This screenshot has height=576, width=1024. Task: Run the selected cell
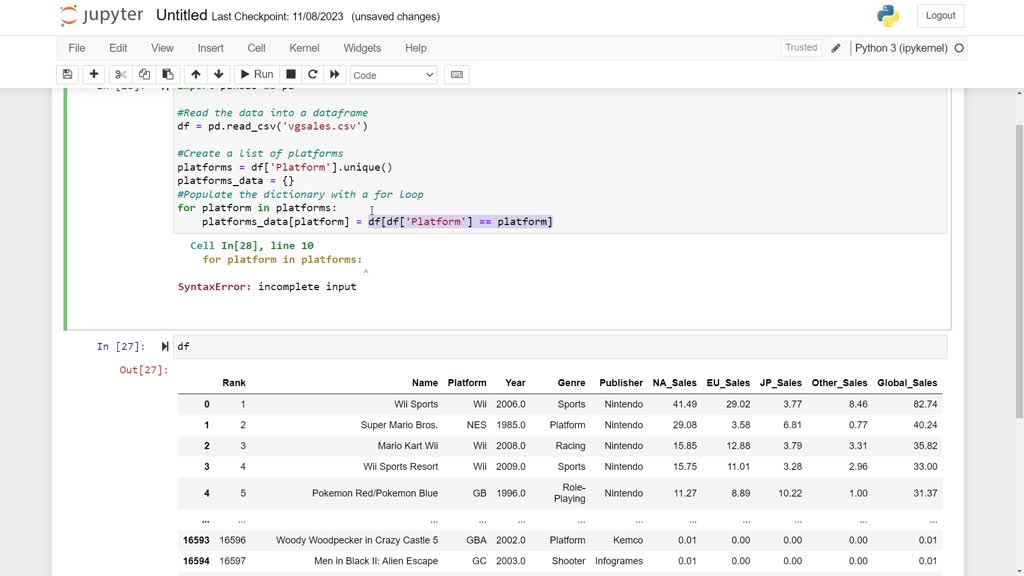[257, 74]
